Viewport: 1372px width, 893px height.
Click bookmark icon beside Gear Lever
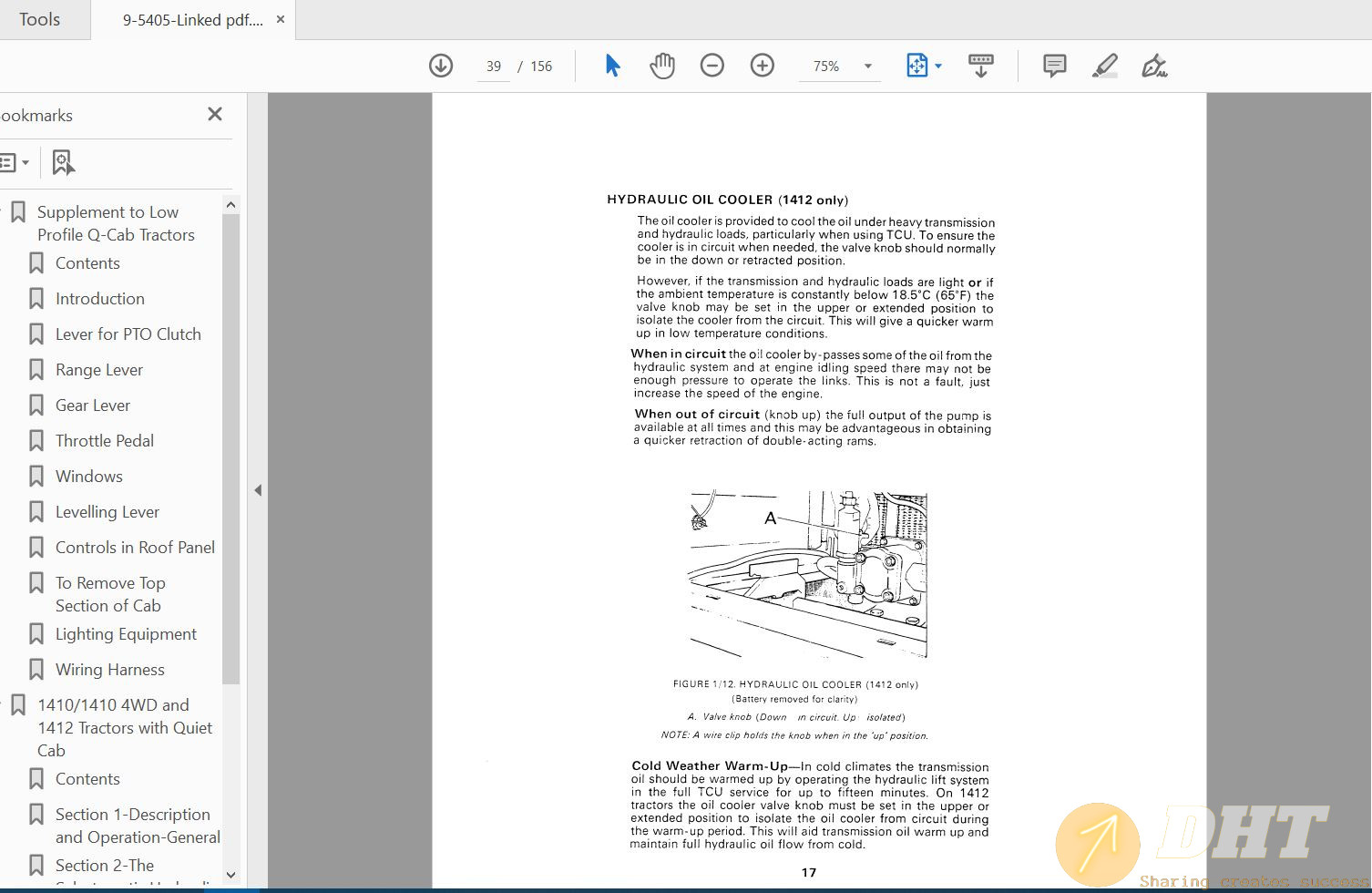(x=36, y=405)
